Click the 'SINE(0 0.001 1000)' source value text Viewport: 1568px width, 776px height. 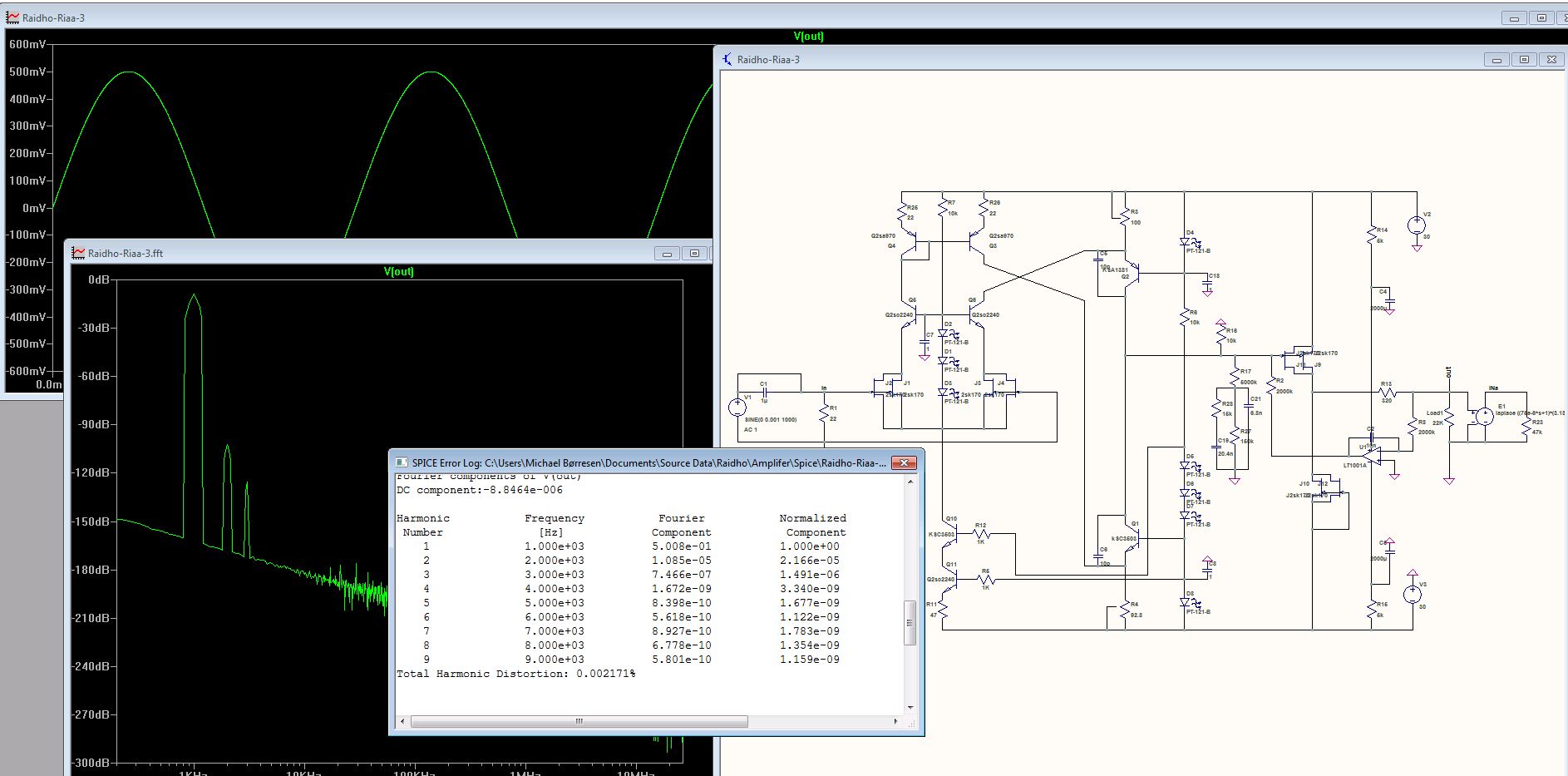[770, 419]
